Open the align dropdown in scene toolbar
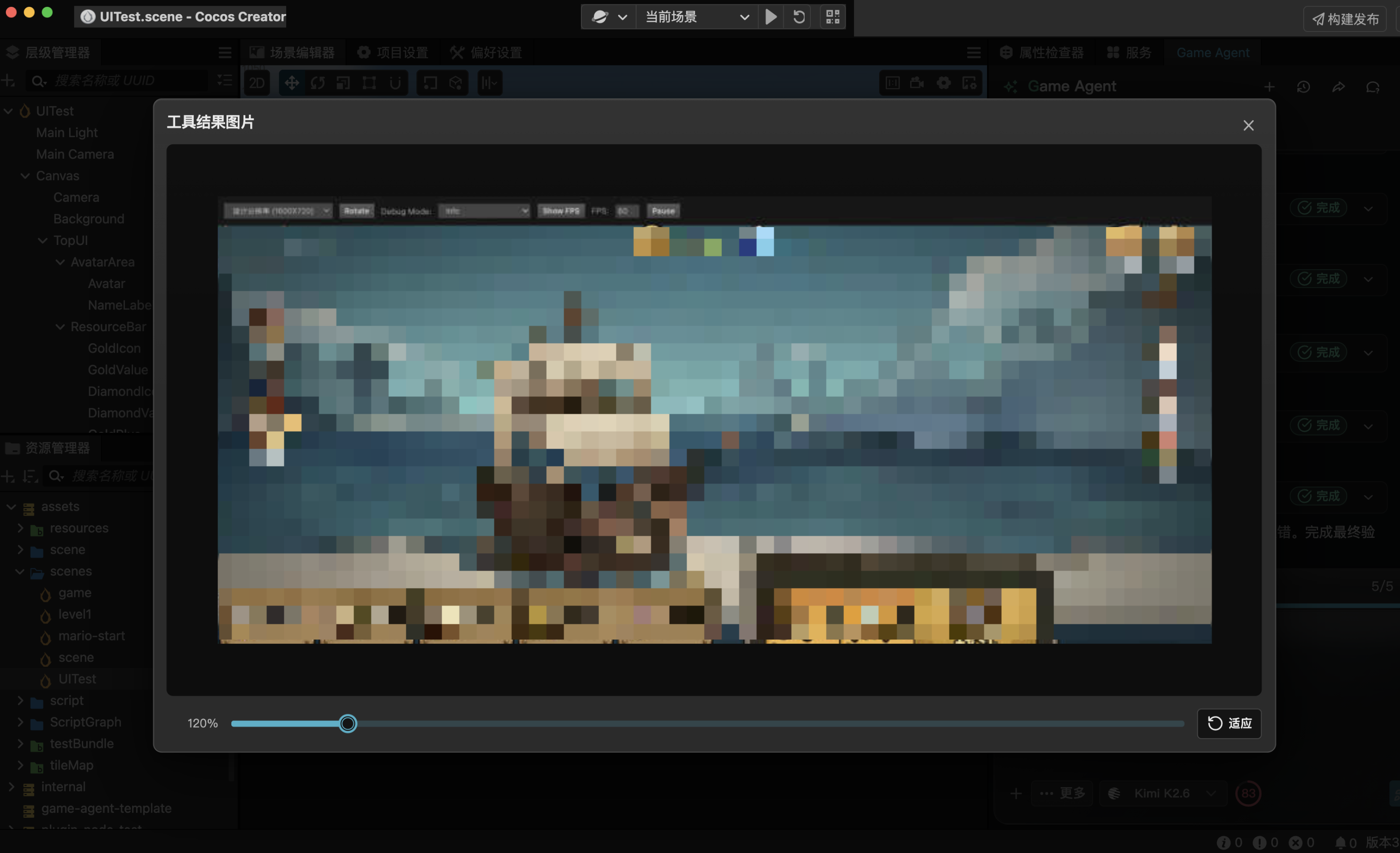The height and width of the screenshot is (853, 1400). pyautogui.click(x=489, y=83)
